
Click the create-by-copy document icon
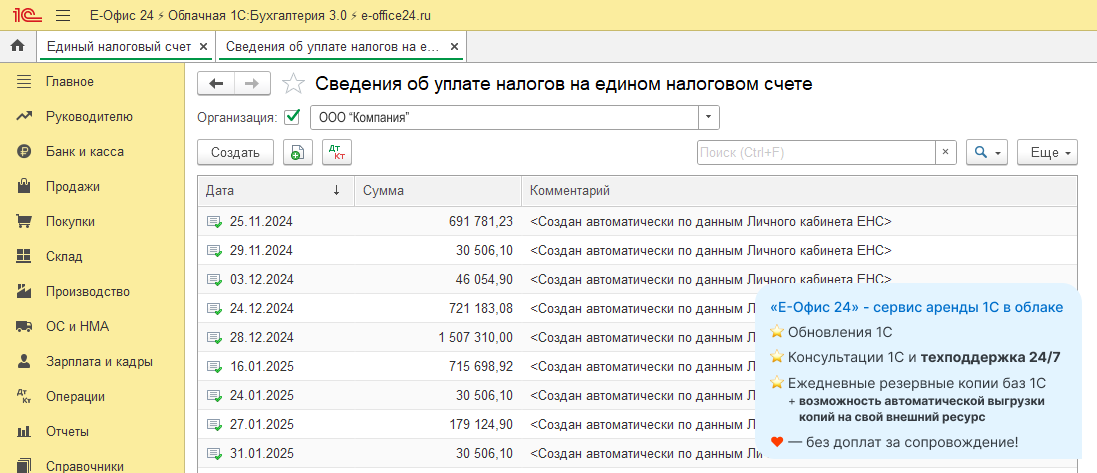point(297,152)
